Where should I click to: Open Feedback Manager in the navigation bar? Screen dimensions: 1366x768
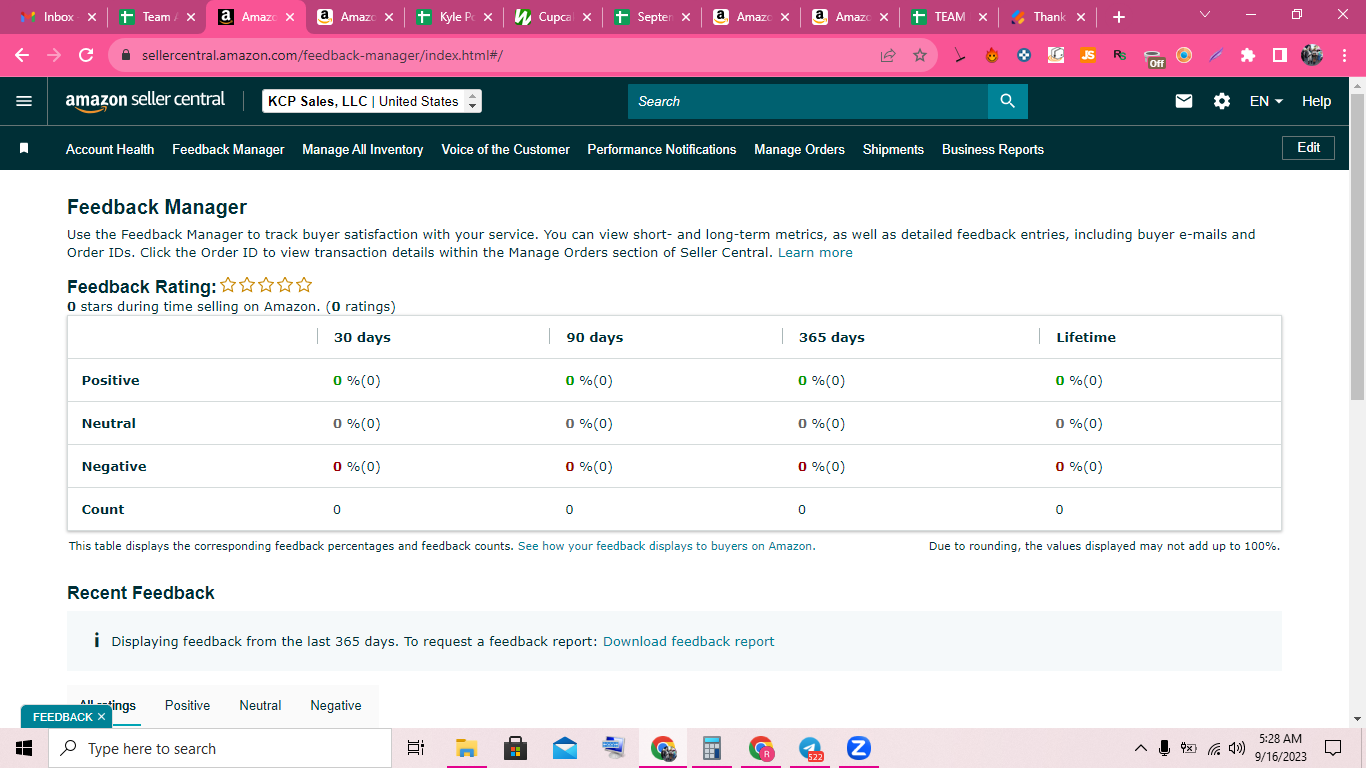(x=228, y=149)
